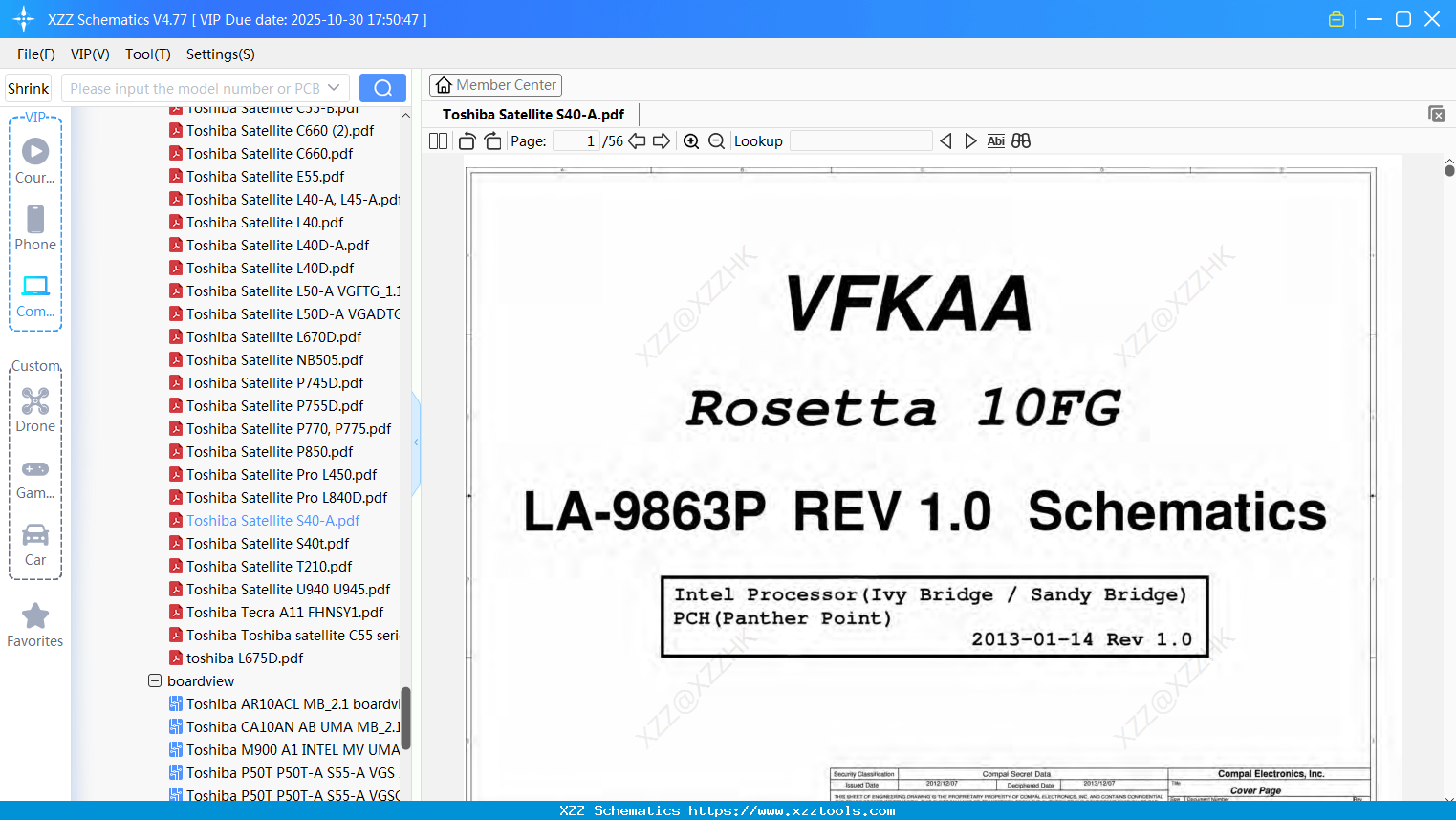Select the Toshiba Satellite S40-A.pdf tab
The width and height of the screenshot is (1456, 820).
point(533,115)
